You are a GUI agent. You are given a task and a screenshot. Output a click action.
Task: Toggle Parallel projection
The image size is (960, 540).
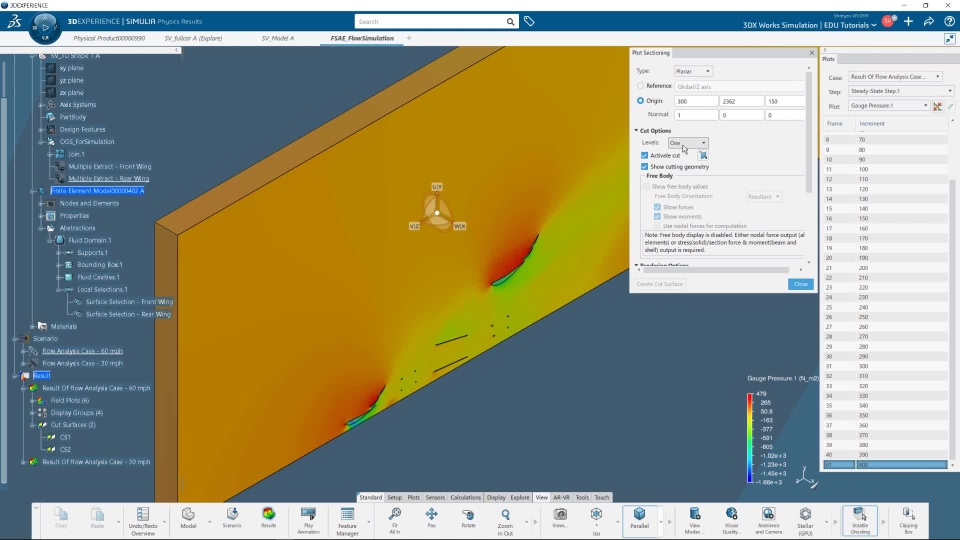tap(639, 518)
